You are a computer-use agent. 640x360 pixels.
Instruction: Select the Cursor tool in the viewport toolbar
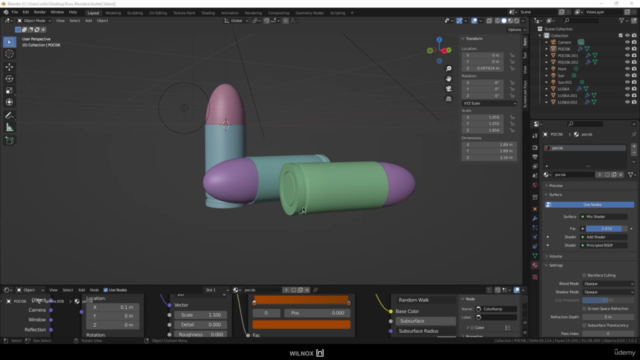coord(9,54)
